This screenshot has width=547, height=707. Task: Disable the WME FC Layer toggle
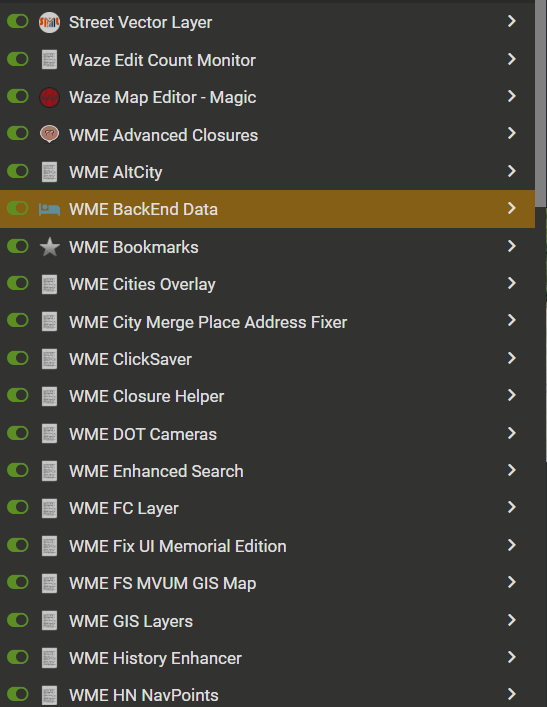point(18,507)
